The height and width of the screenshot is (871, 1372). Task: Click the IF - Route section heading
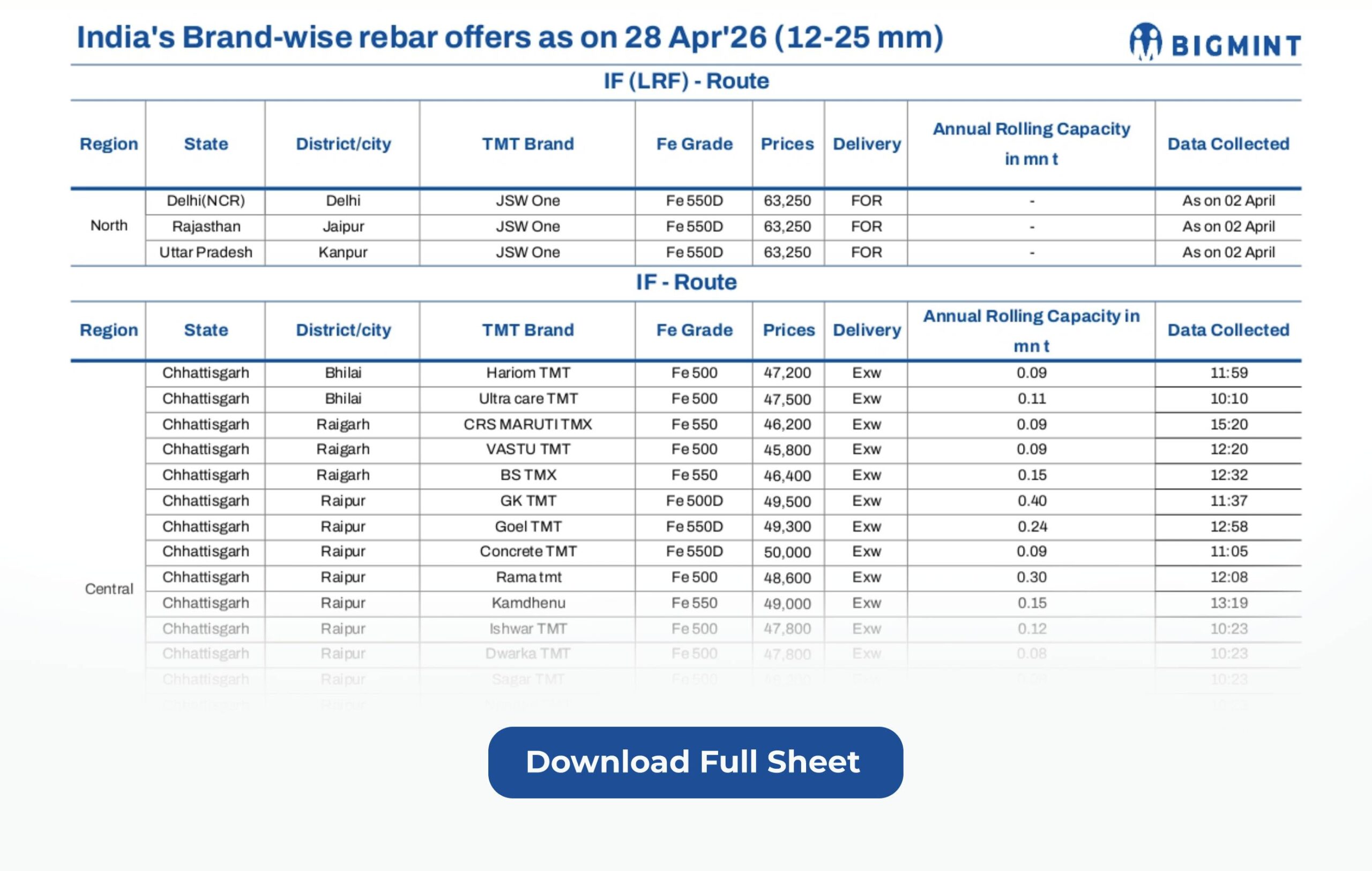(686, 282)
